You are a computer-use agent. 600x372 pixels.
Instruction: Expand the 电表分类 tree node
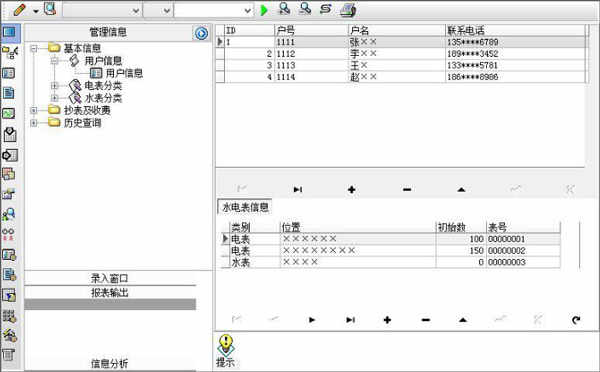pos(54,86)
